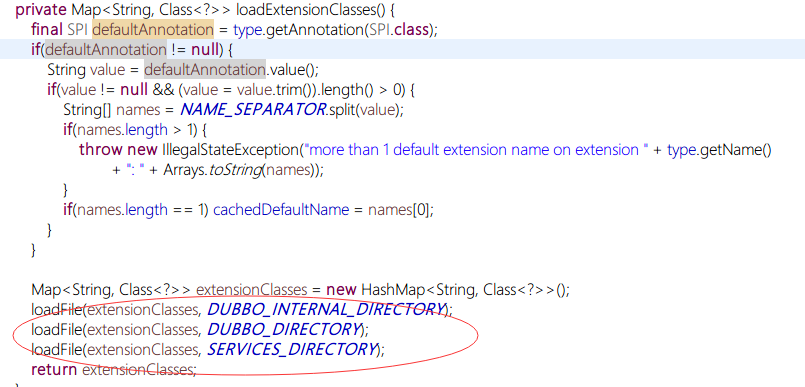This screenshot has width=805, height=387.
Task: Click type.getName() call
Action: point(719,150)
